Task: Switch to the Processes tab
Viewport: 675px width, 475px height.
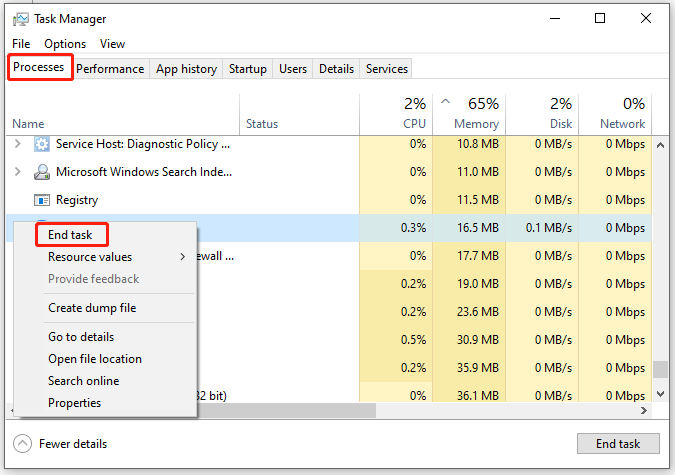Action: 39,67
